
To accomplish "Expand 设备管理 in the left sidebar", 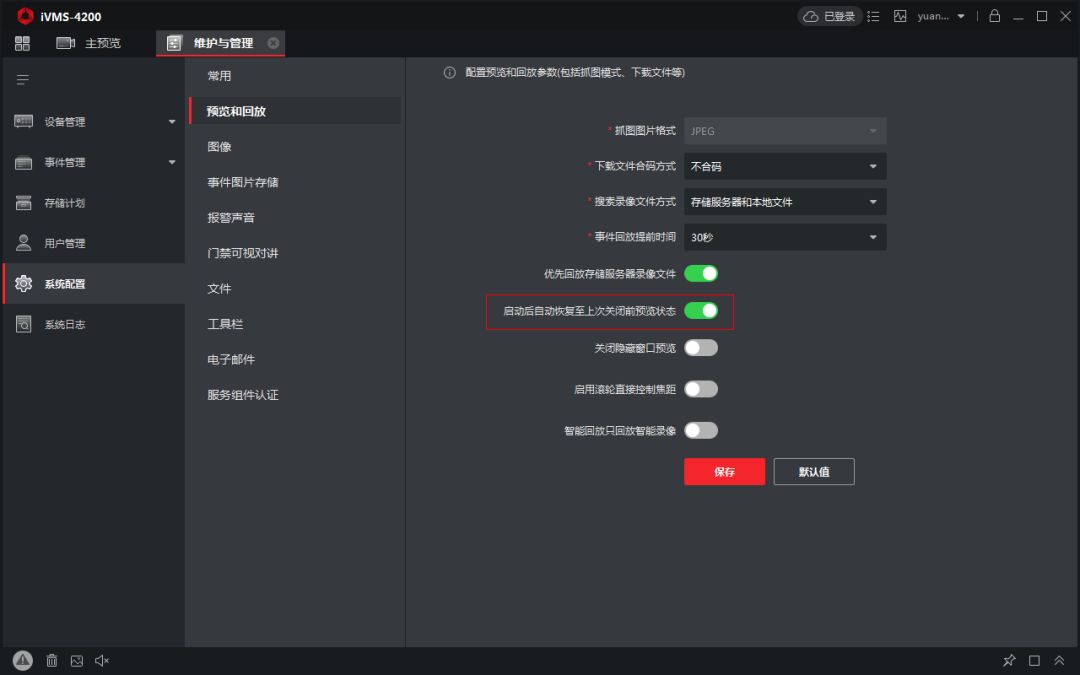I will pos(93,122).
